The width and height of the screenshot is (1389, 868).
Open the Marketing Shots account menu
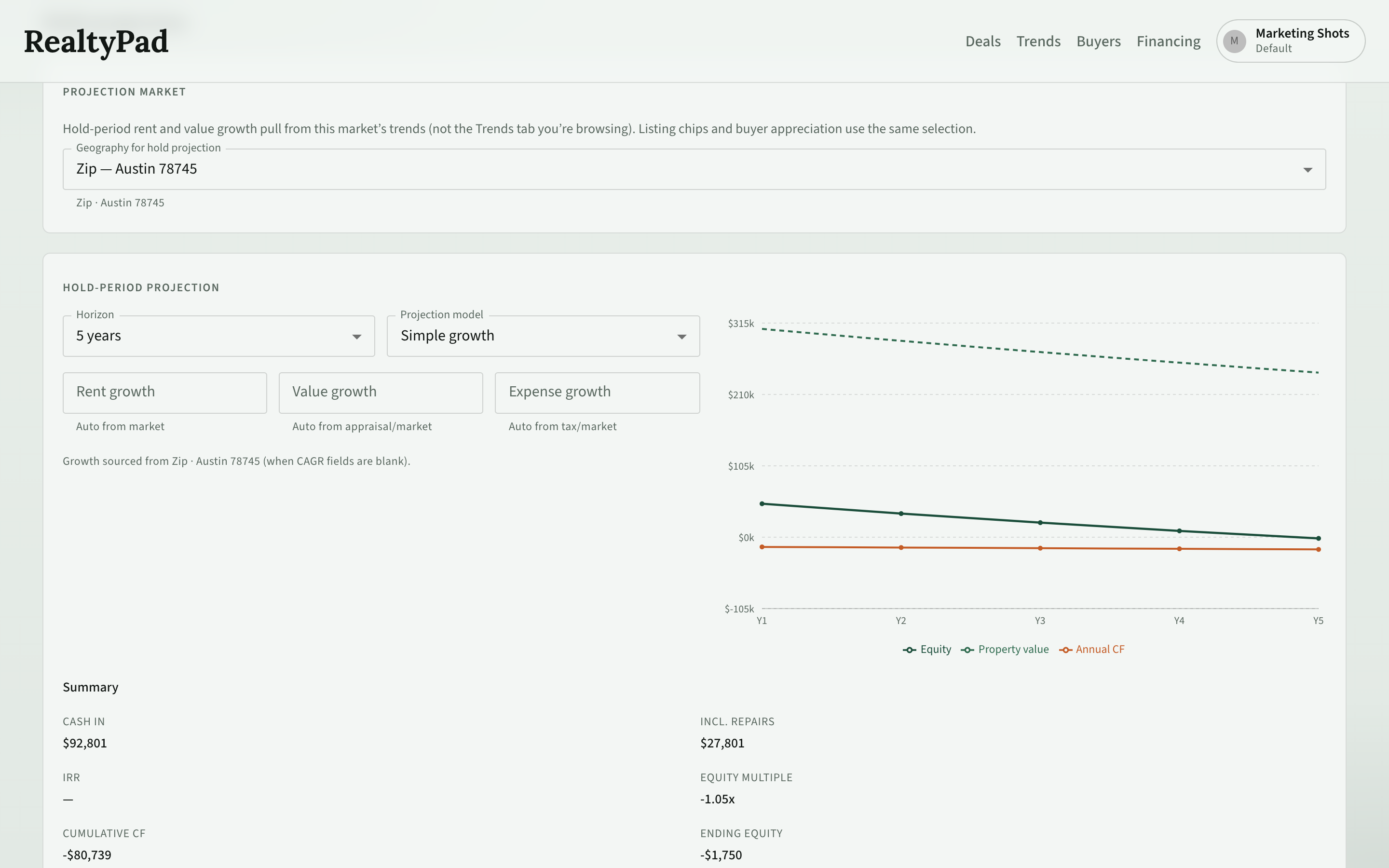click(x=1291, y=41)
